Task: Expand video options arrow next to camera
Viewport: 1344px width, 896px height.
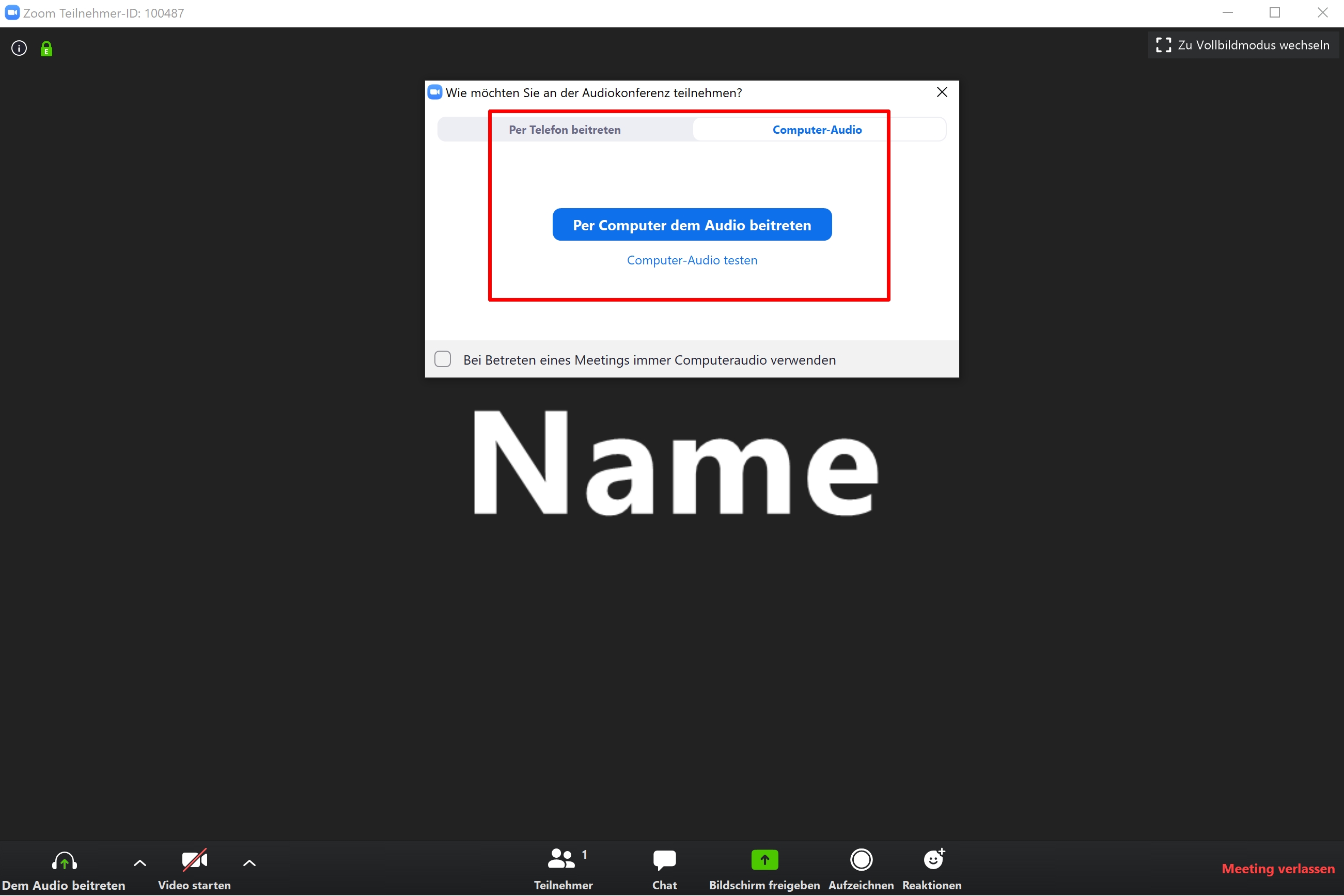Action: [249, 863]
